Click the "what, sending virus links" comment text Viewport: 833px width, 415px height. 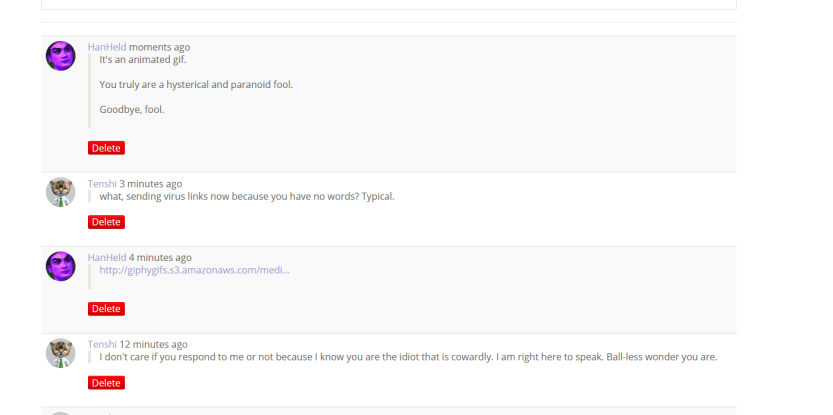click(247, 196)
